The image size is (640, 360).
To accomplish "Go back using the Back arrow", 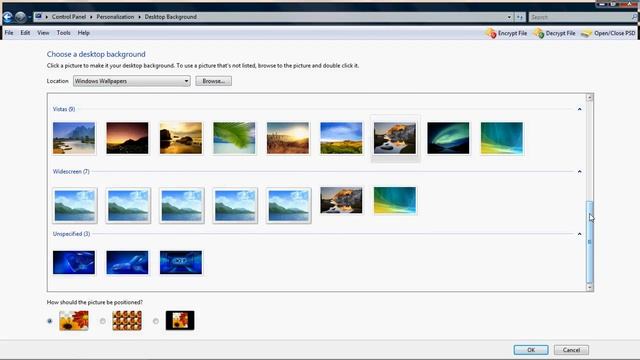I will 8,17.
